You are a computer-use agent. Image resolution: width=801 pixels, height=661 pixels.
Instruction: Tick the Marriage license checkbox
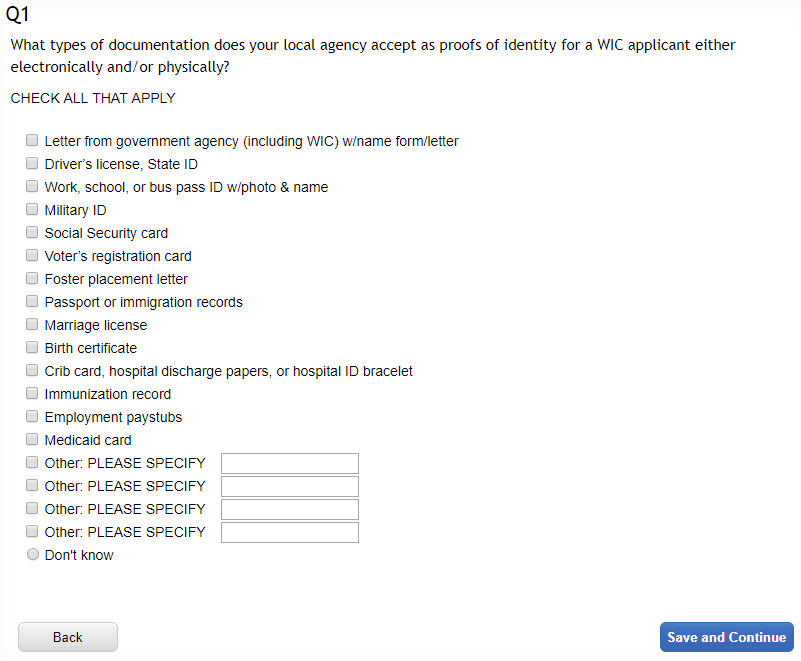[32, 325]
